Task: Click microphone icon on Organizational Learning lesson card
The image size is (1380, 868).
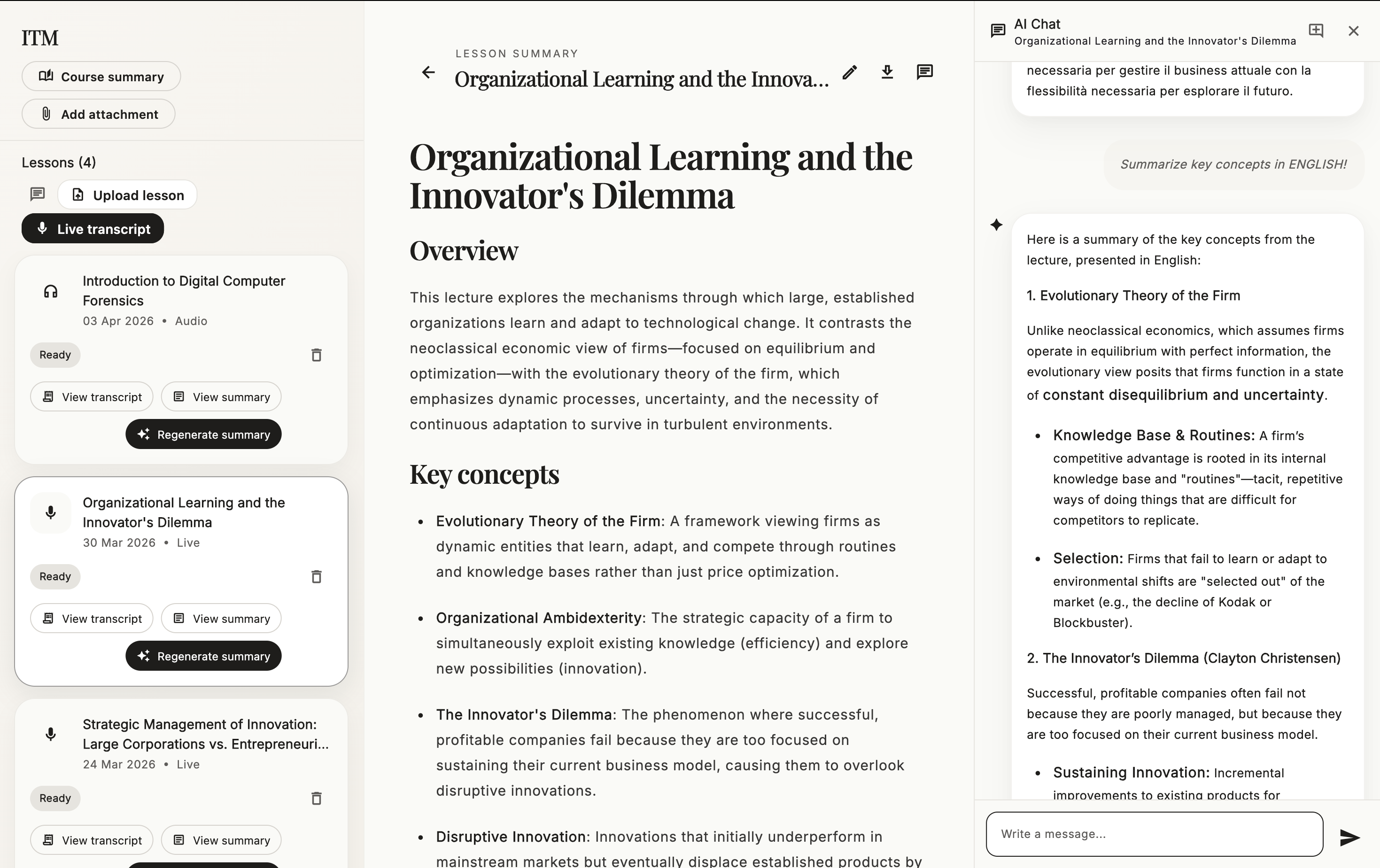Action: (x=50, y=512)
